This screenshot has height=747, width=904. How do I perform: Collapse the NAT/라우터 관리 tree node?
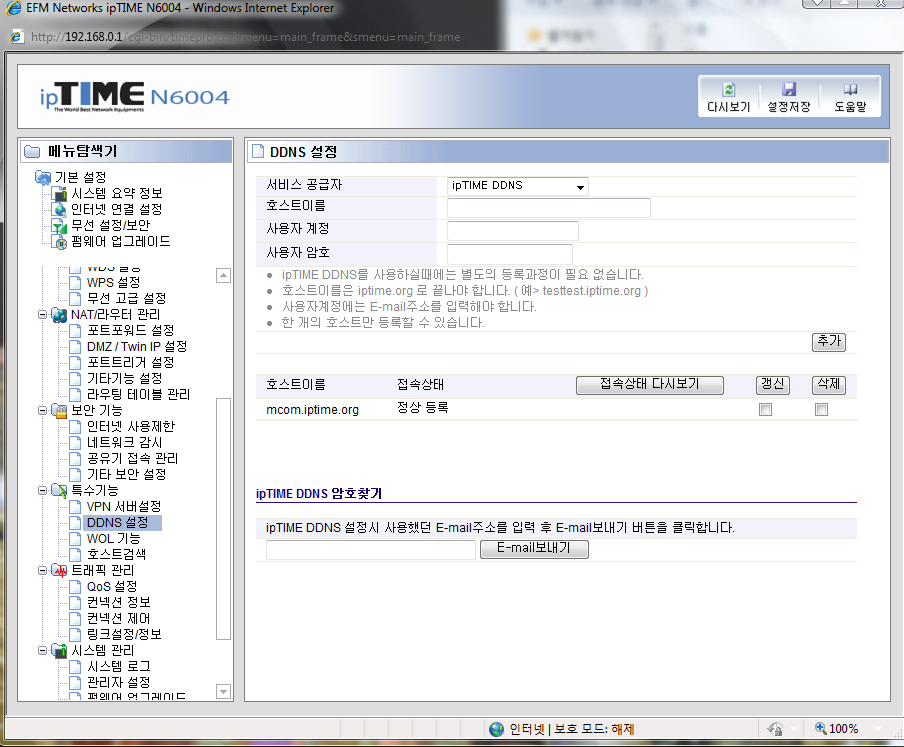pyautogui.click(x=43, y=315)
